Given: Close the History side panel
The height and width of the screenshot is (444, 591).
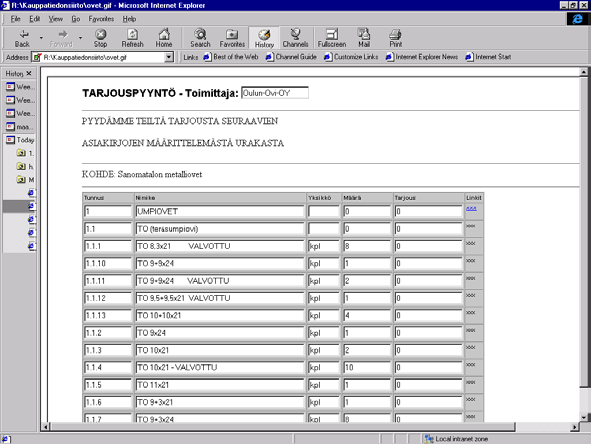Looking at the screenshot, I should [x=29, y=73].
